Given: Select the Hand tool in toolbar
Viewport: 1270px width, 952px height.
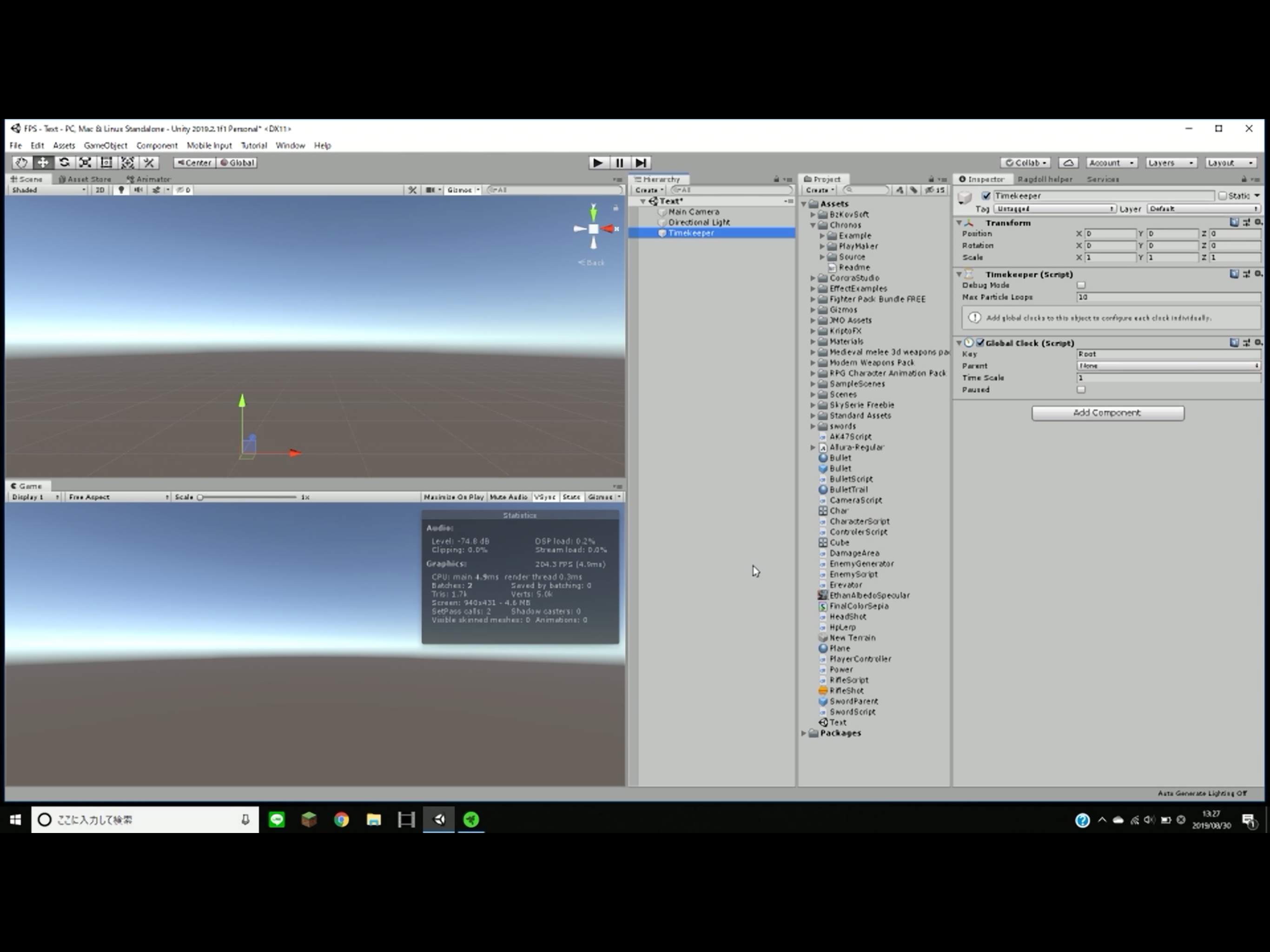Looking at the screenshot, I should (21, 163).
